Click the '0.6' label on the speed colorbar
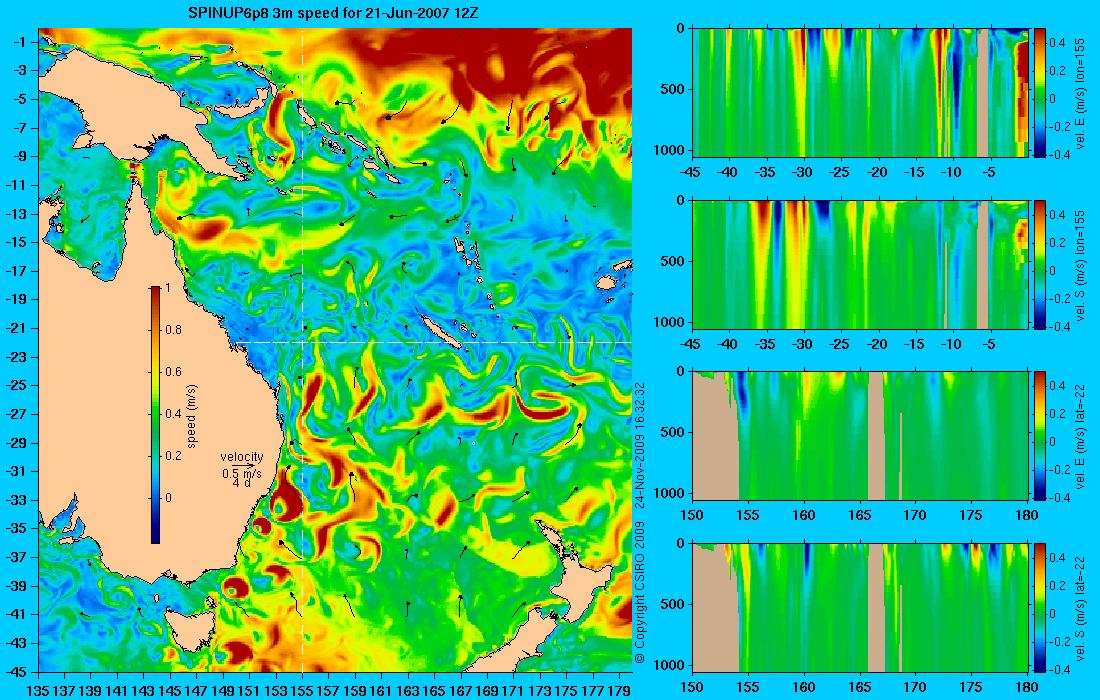Image resolution: width=1100 pixels, height=700 pixels. [173, 372]
